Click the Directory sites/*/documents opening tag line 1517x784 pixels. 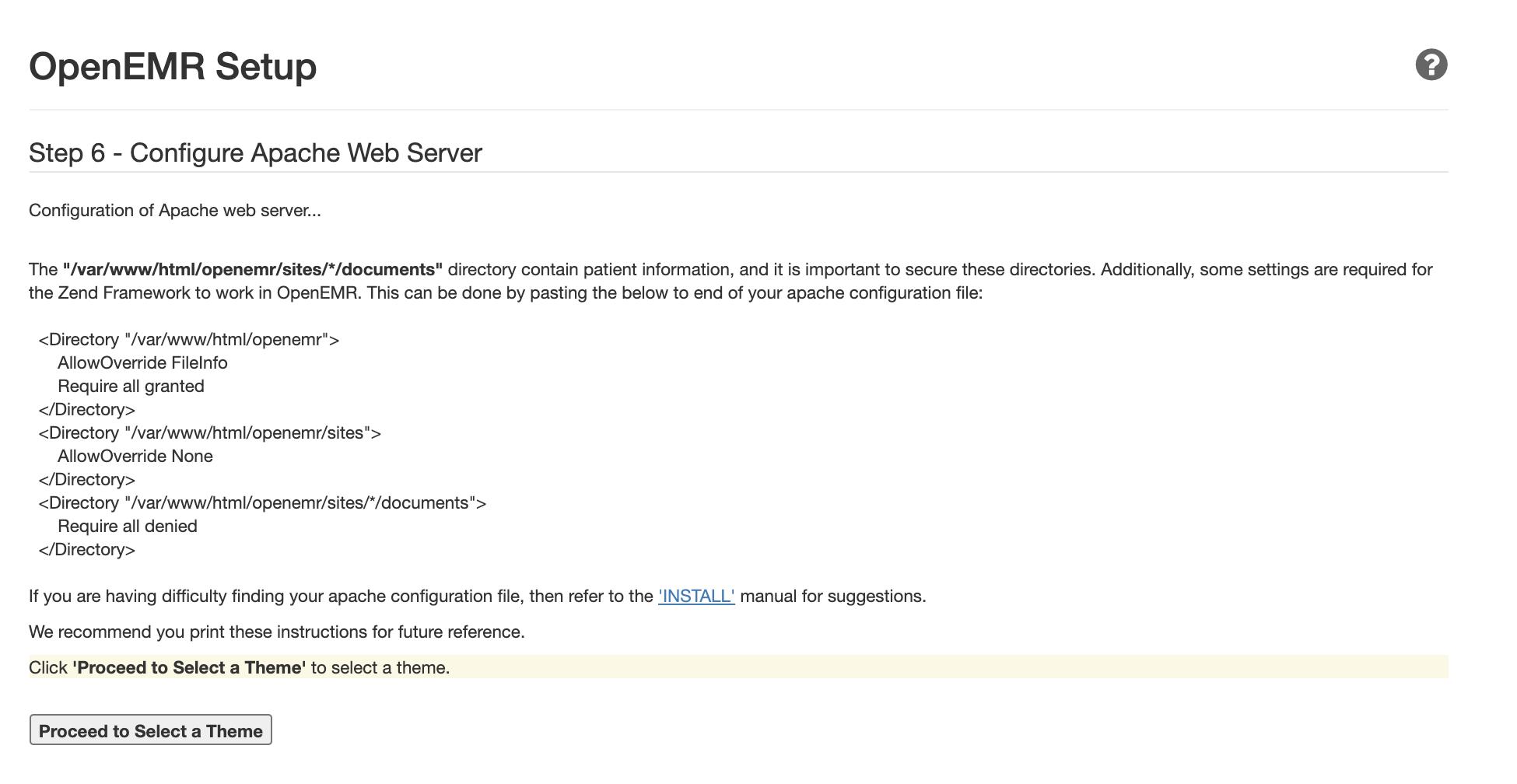click(262, 503)
